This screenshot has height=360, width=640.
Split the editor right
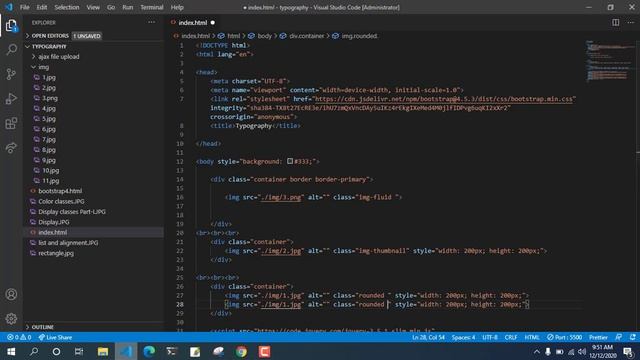615,22
